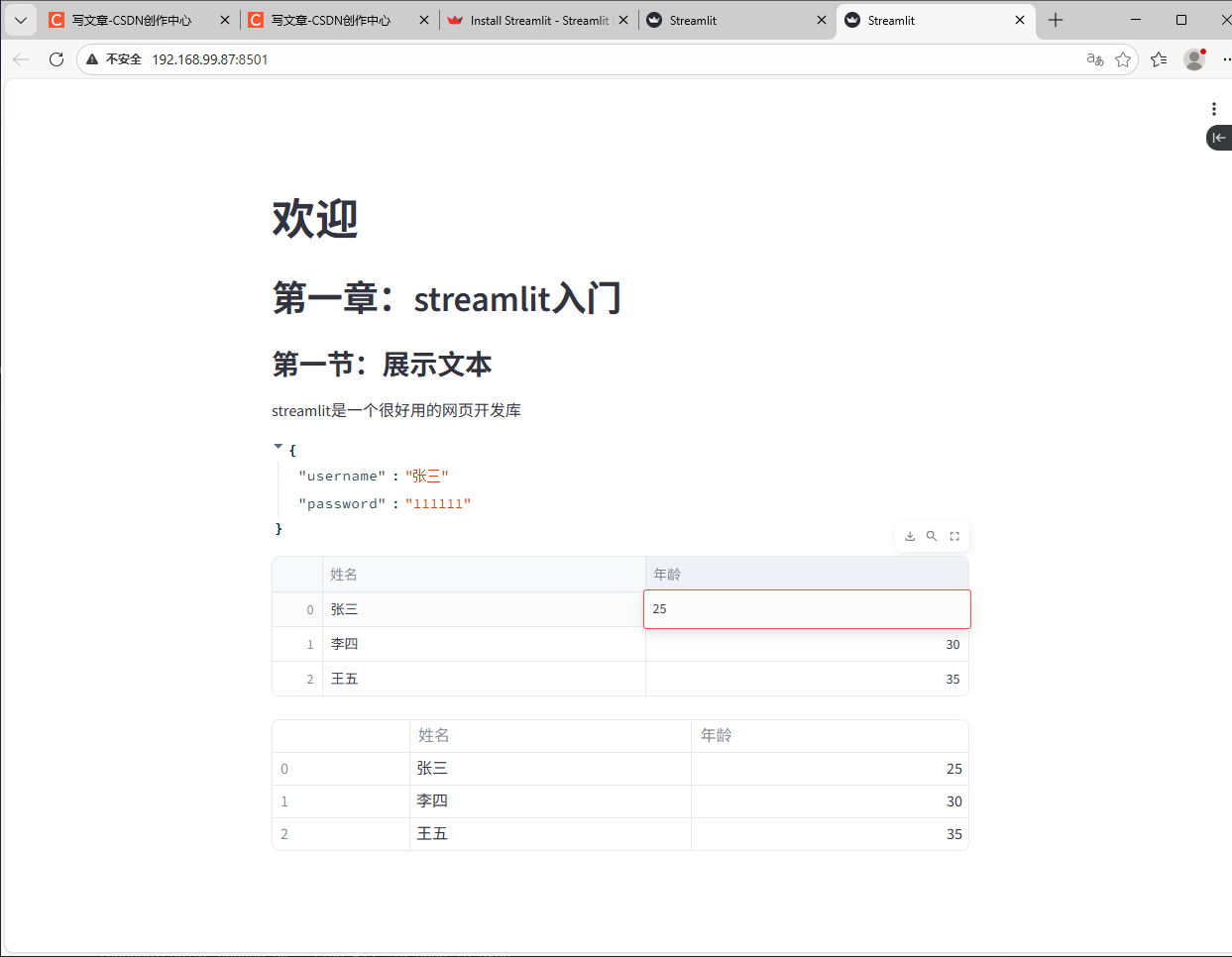Expand the dataframe to fullscreen
Image resolution: width=1232 pixels, height=957 pixels.
[x=954, y=536]
